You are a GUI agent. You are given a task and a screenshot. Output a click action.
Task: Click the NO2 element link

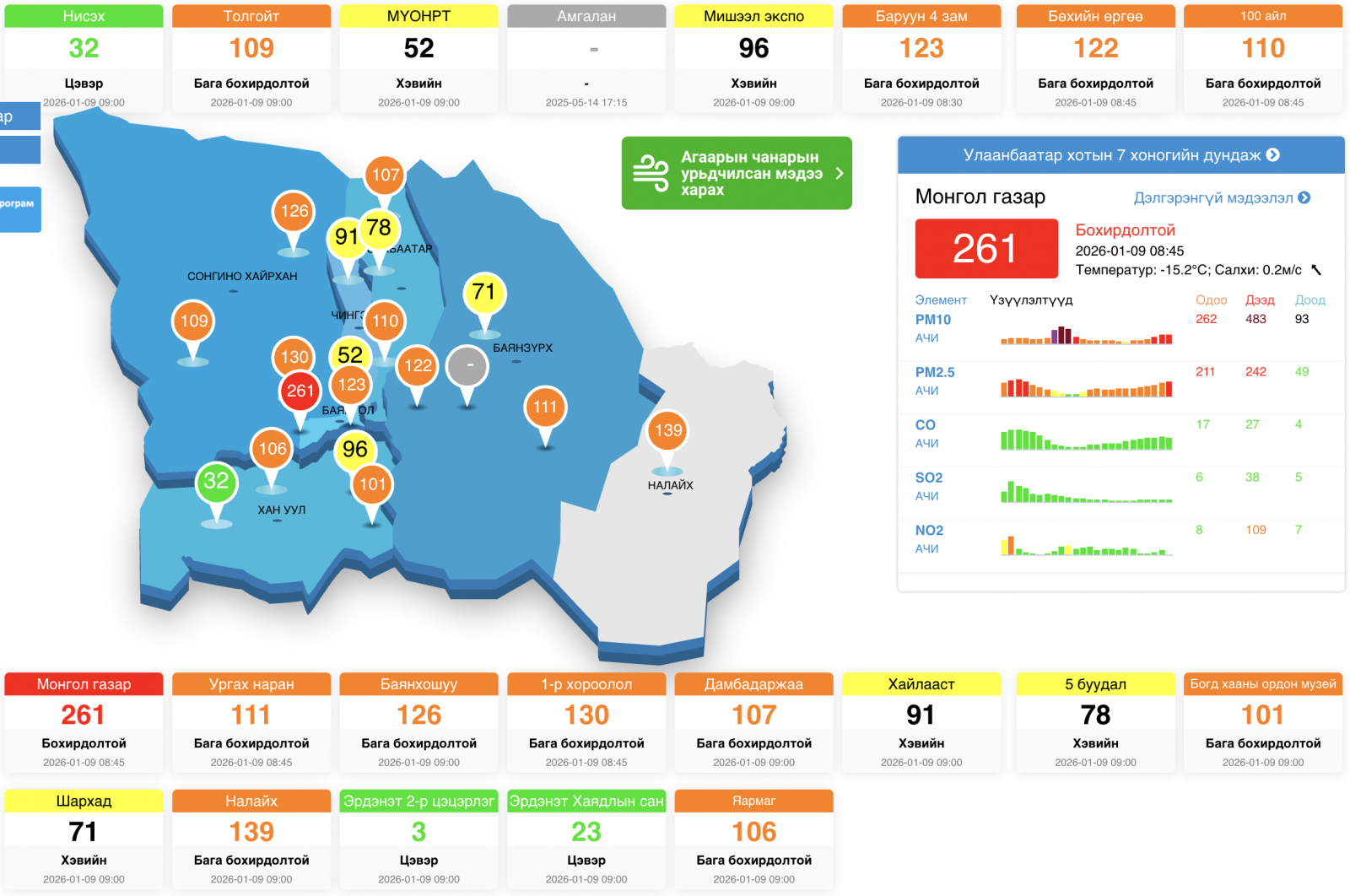(x=929, y=531)
